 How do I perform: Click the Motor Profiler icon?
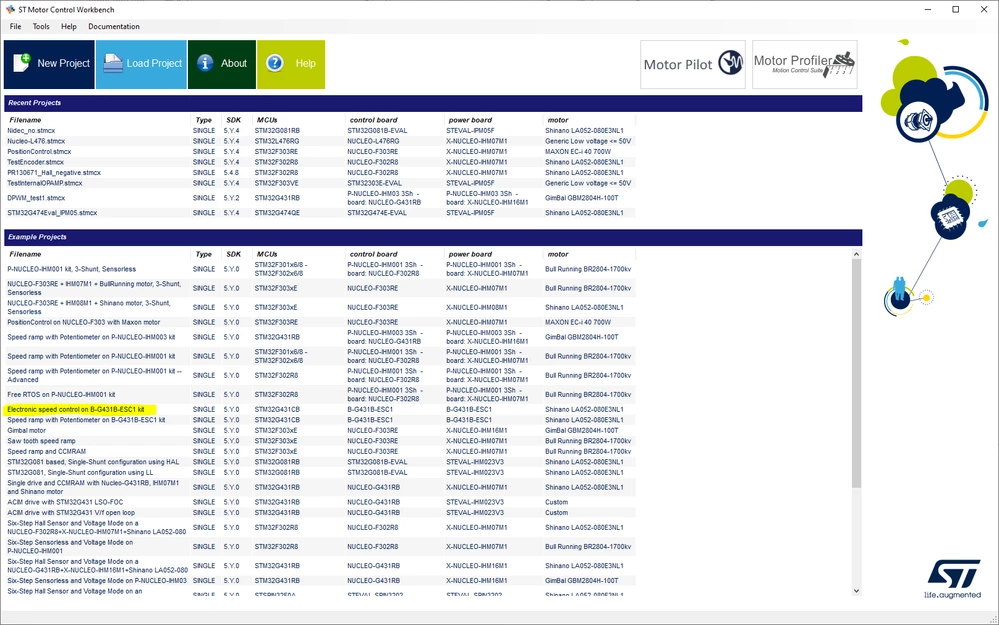(x=839, y=64)
